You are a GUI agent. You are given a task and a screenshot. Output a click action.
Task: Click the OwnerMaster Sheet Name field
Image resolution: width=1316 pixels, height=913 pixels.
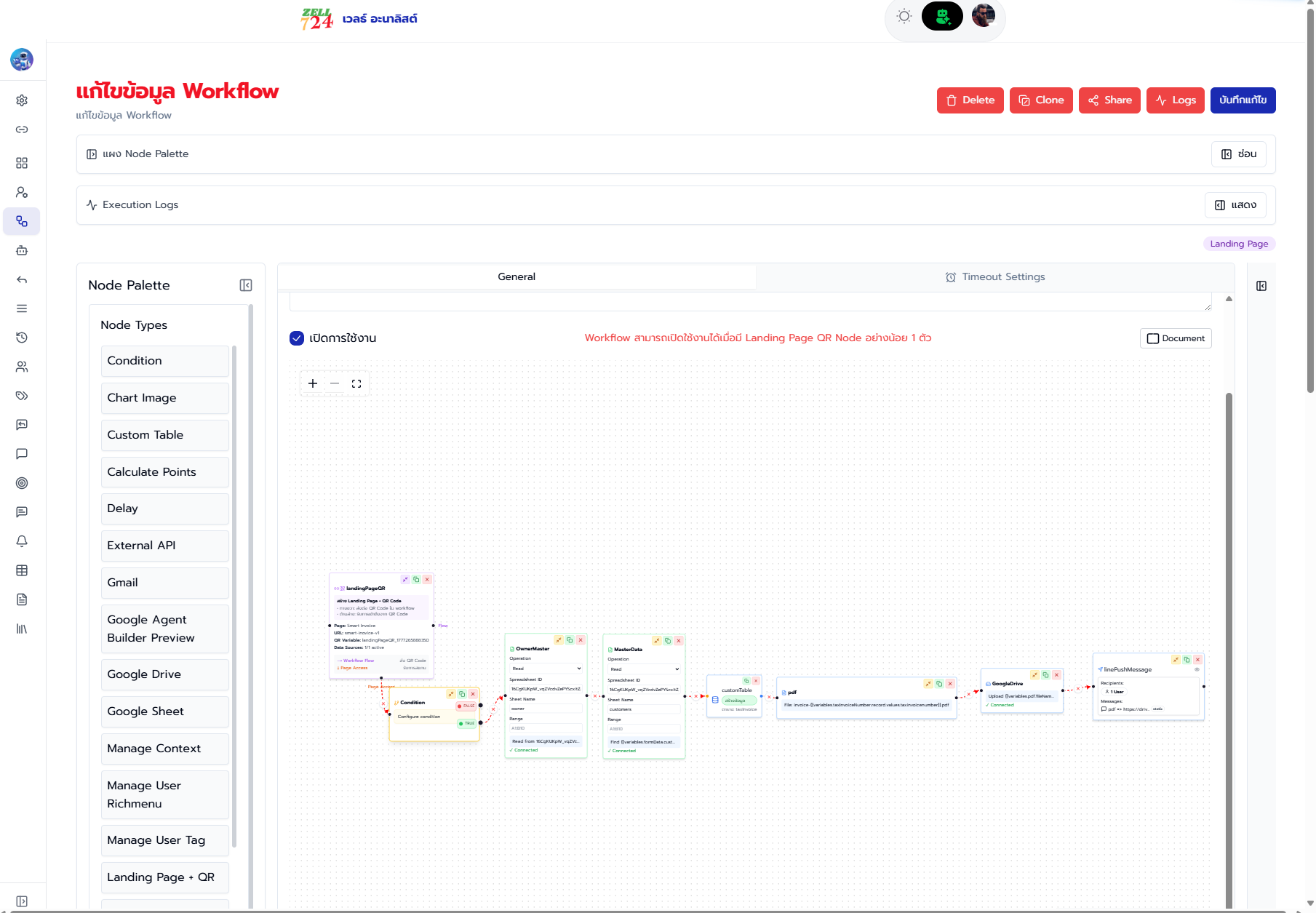(546, 709)
